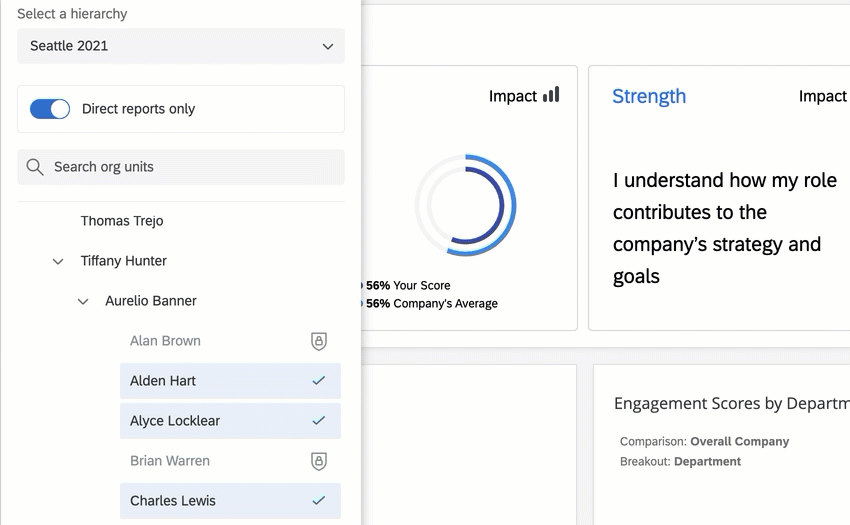The width and height of the screenshot is (850, 525).
Task: Collapse the Aurelio Banner node
Action: pos(83,301)
